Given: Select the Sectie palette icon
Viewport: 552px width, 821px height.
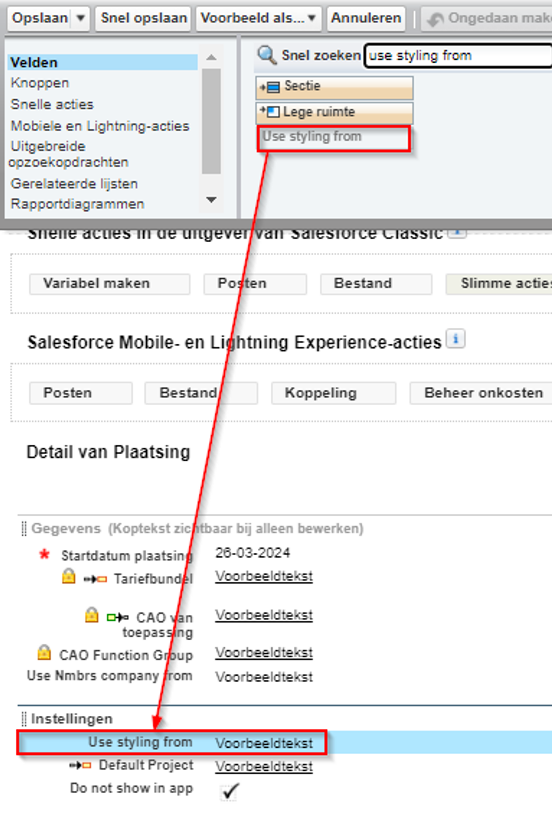Looking at the screenshot, I should (270, 87).
